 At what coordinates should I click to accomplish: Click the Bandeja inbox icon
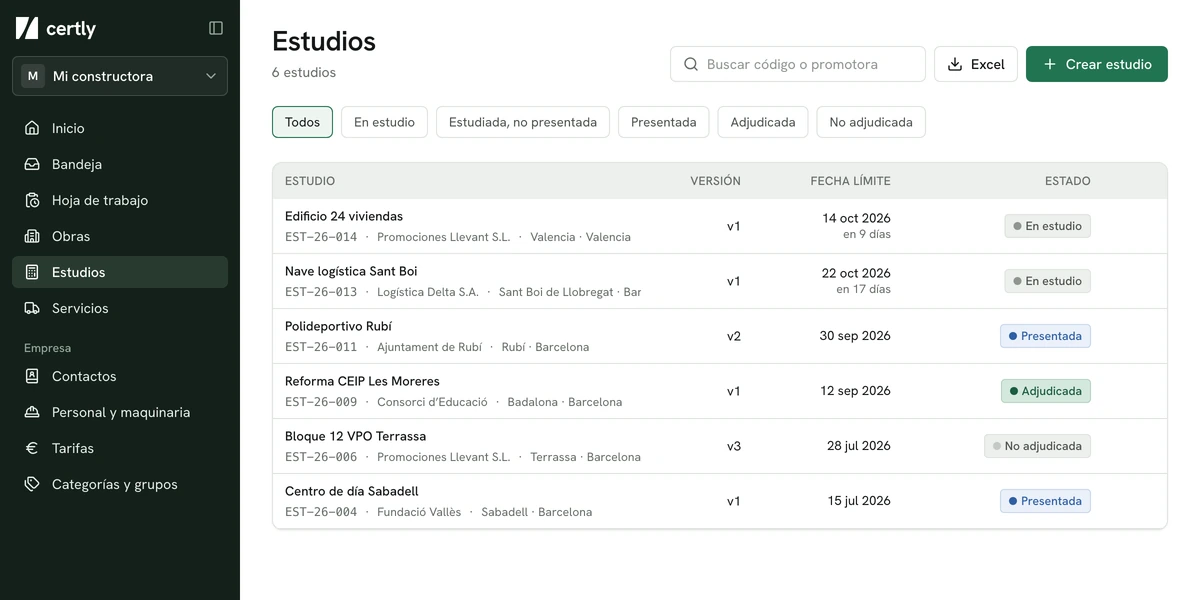(x=32, y=164)
